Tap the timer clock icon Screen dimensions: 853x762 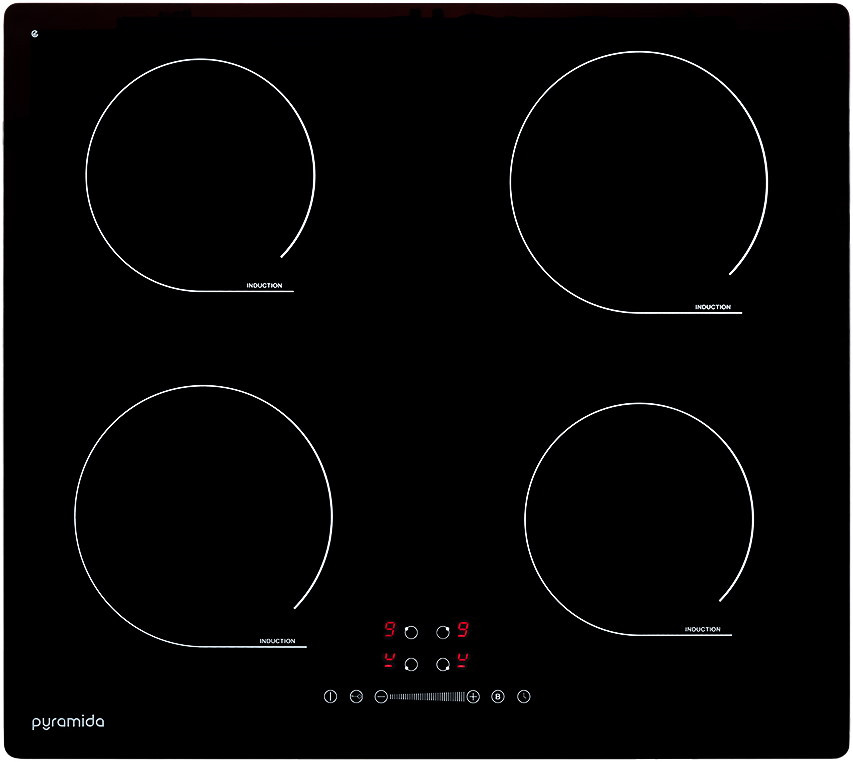523,697
